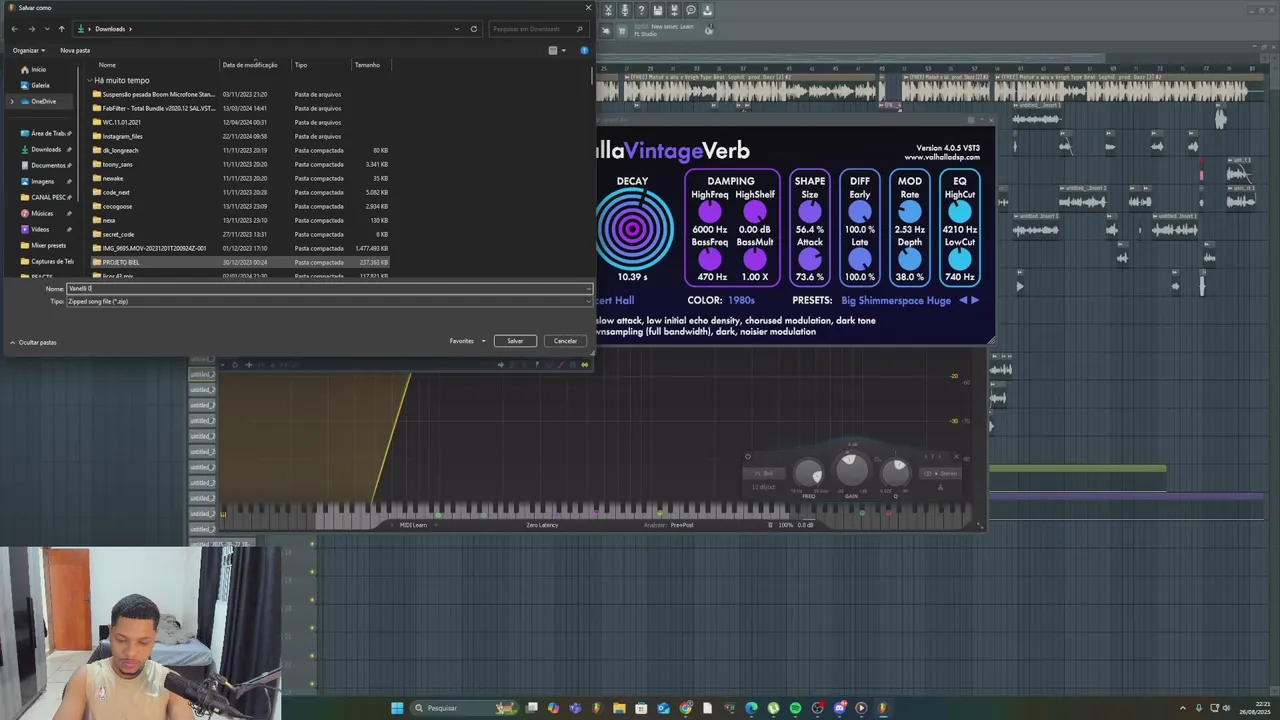Open Mixer presets folder in sidebar
The image size is (1280, 720).
(48, 245)
